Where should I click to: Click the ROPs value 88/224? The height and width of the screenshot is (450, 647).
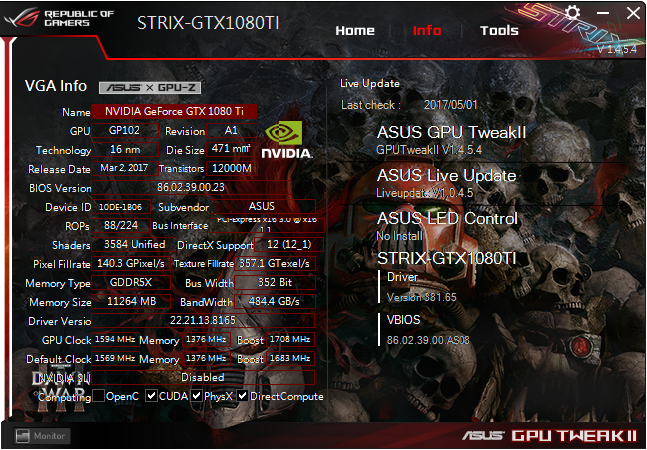click(120, 225)
